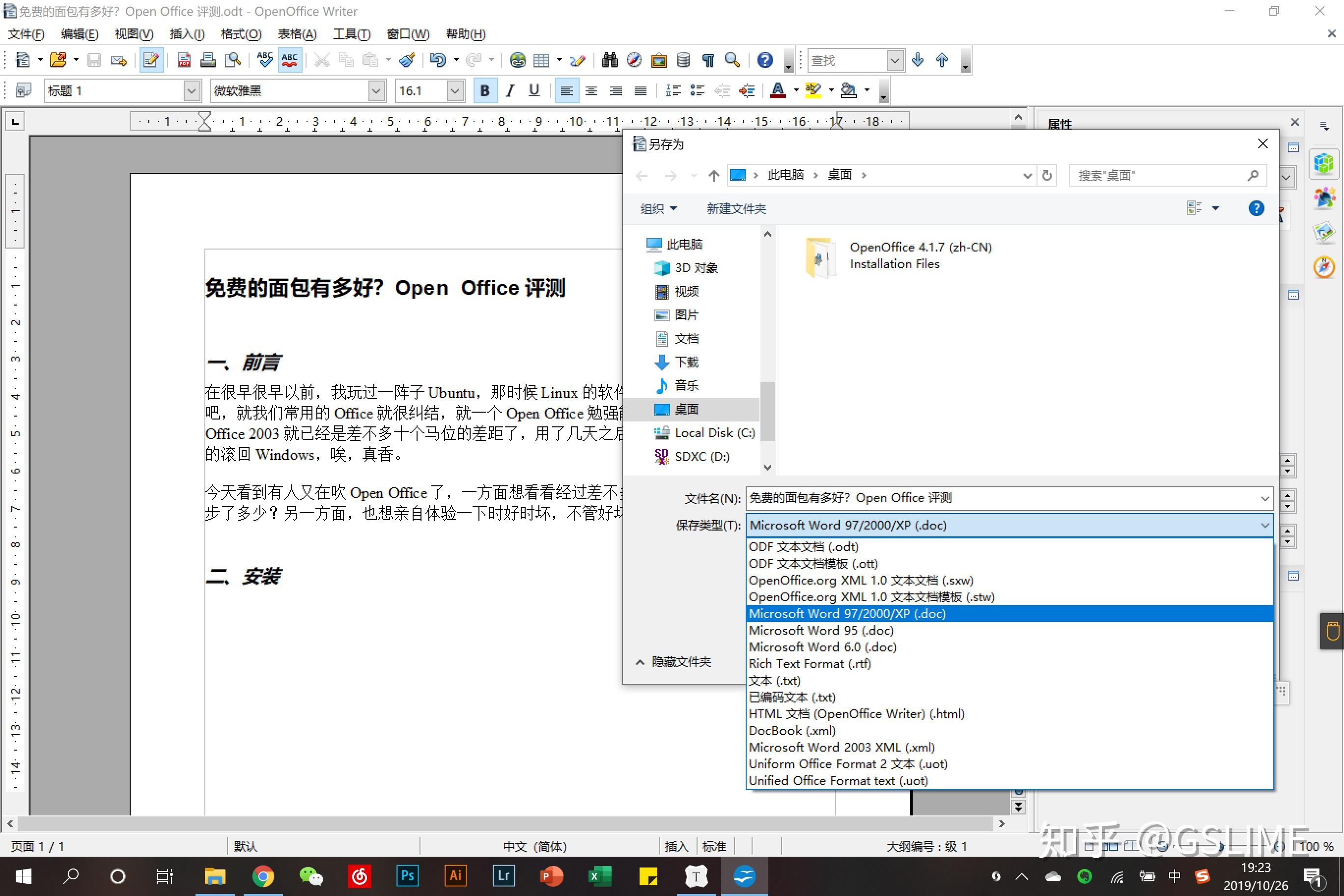The height and width of the screenshot is (896, 1344).
Task: Show nonprinting formatting marks
Action: [708, 59]
